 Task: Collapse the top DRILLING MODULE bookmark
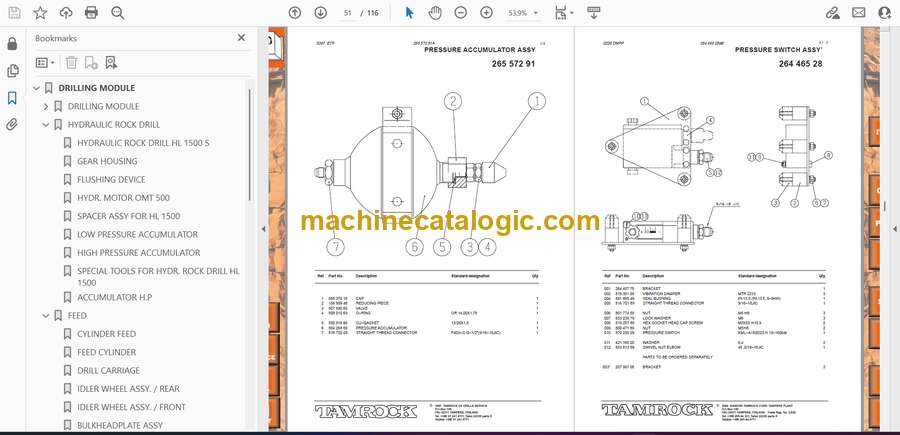pyautogui.click(x=37, y=88)
